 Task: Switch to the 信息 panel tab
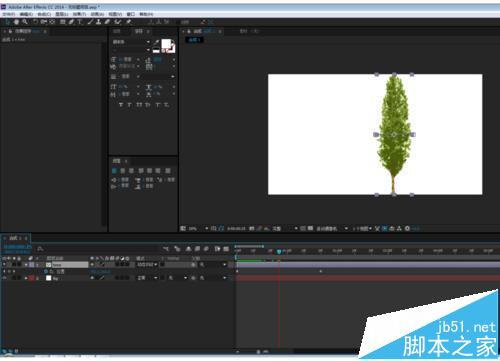click(116, 31)
